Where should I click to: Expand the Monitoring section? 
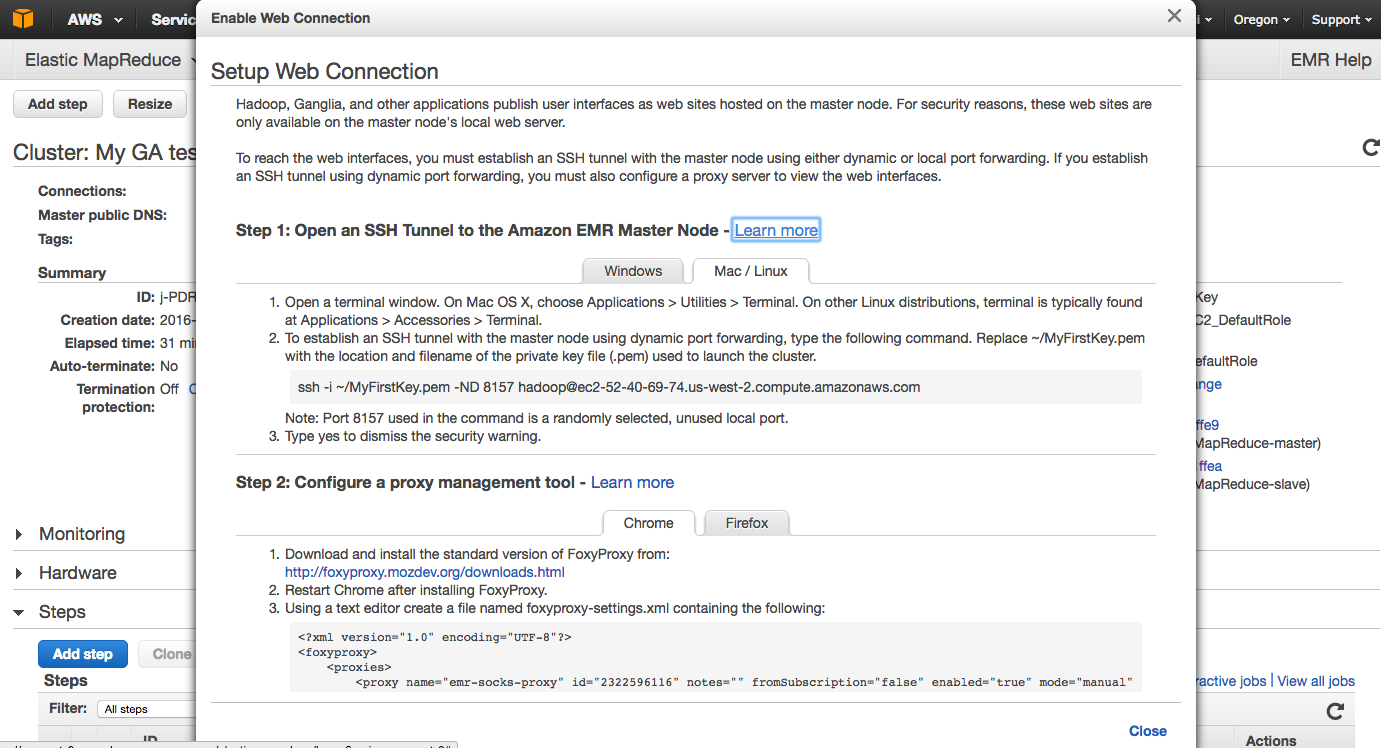pyautogui.click(x=19, y=534)
